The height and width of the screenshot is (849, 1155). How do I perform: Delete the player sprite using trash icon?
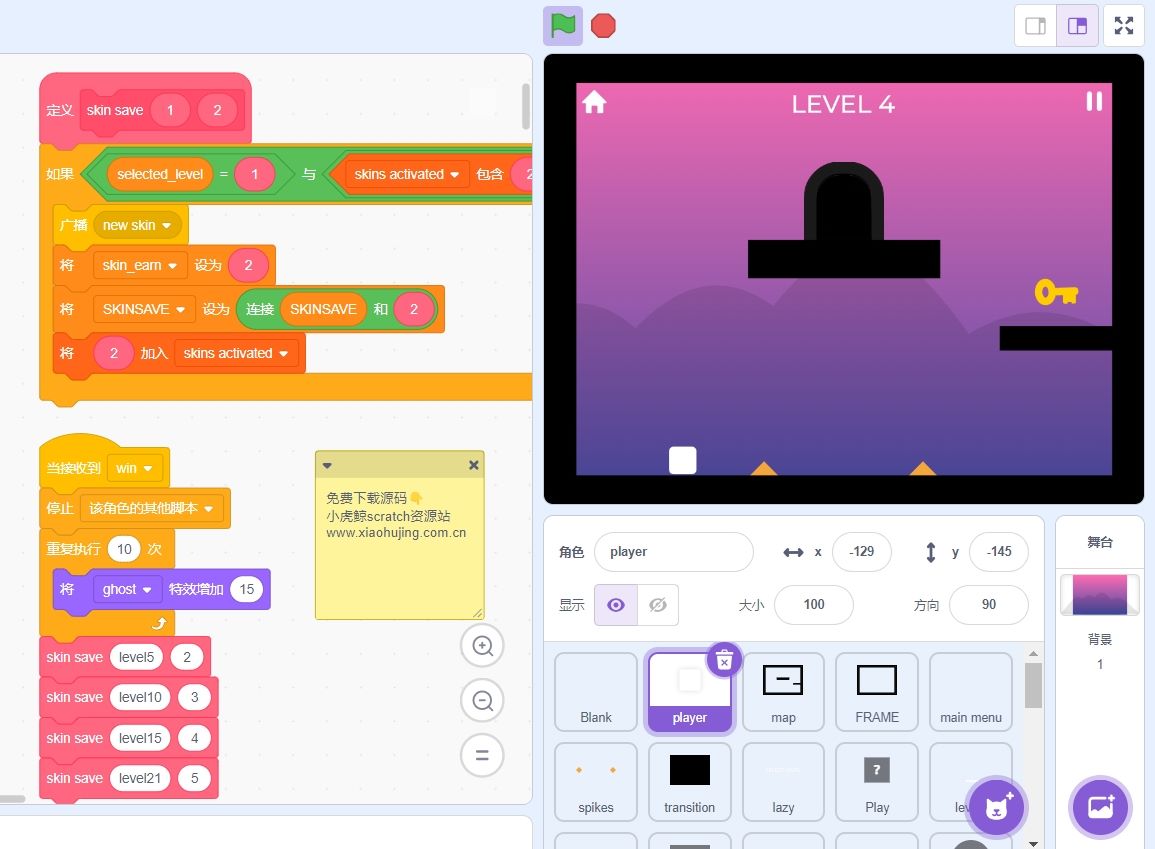coord(725,659)
